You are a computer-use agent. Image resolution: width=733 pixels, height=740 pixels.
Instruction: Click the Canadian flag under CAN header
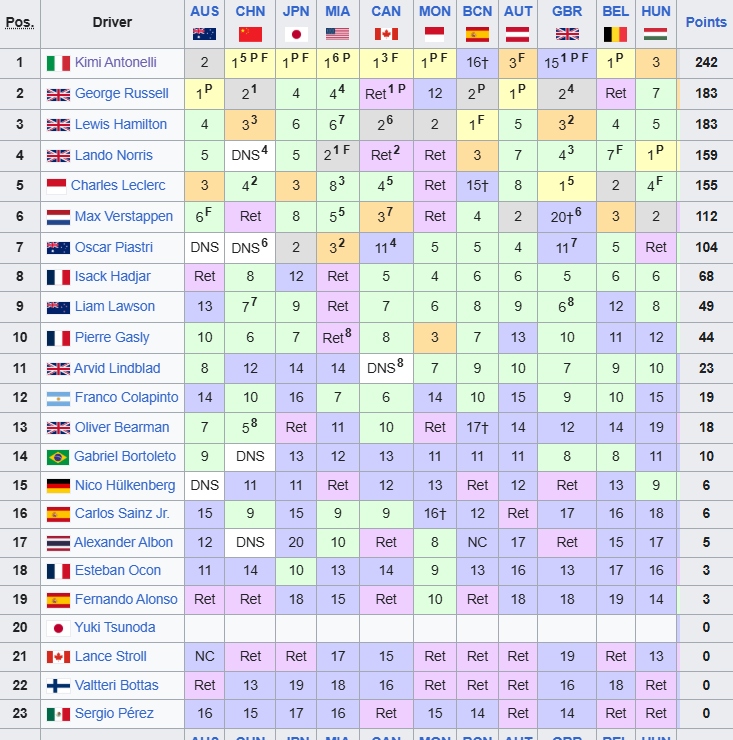(386, 34)
